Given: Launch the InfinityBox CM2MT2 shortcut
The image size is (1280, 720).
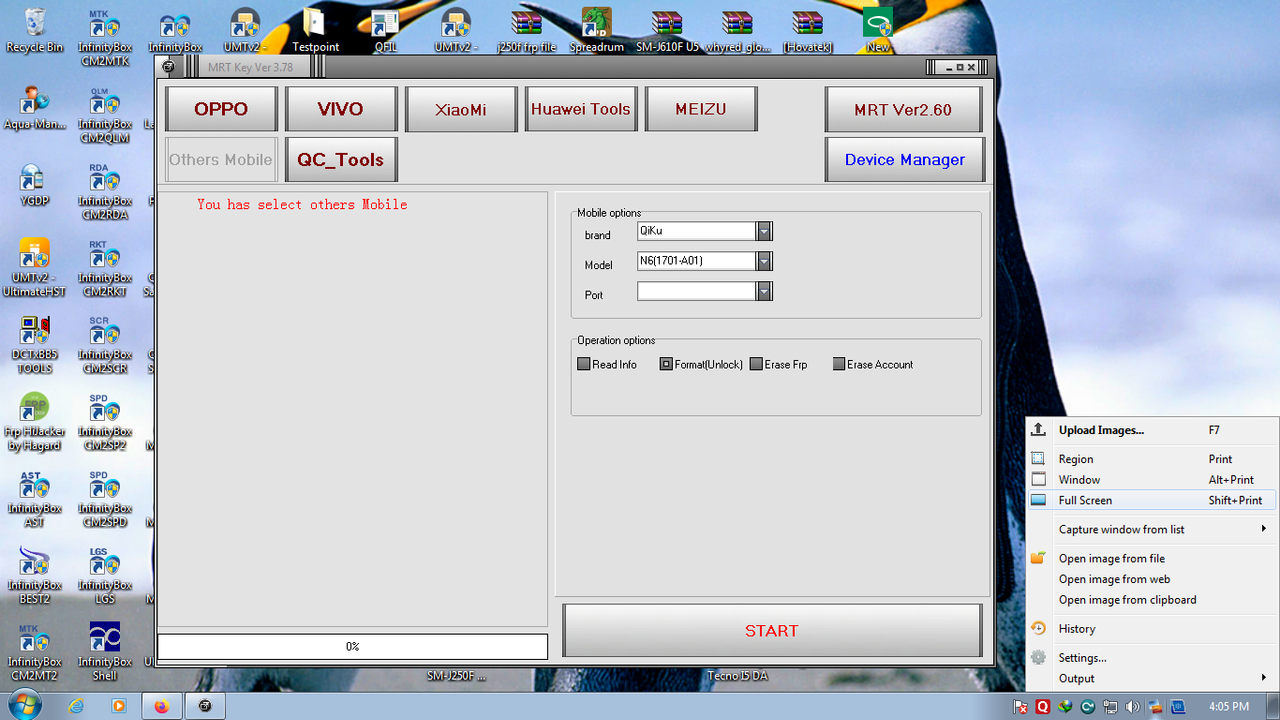Looking at the screenshot, I should point(34,652).
